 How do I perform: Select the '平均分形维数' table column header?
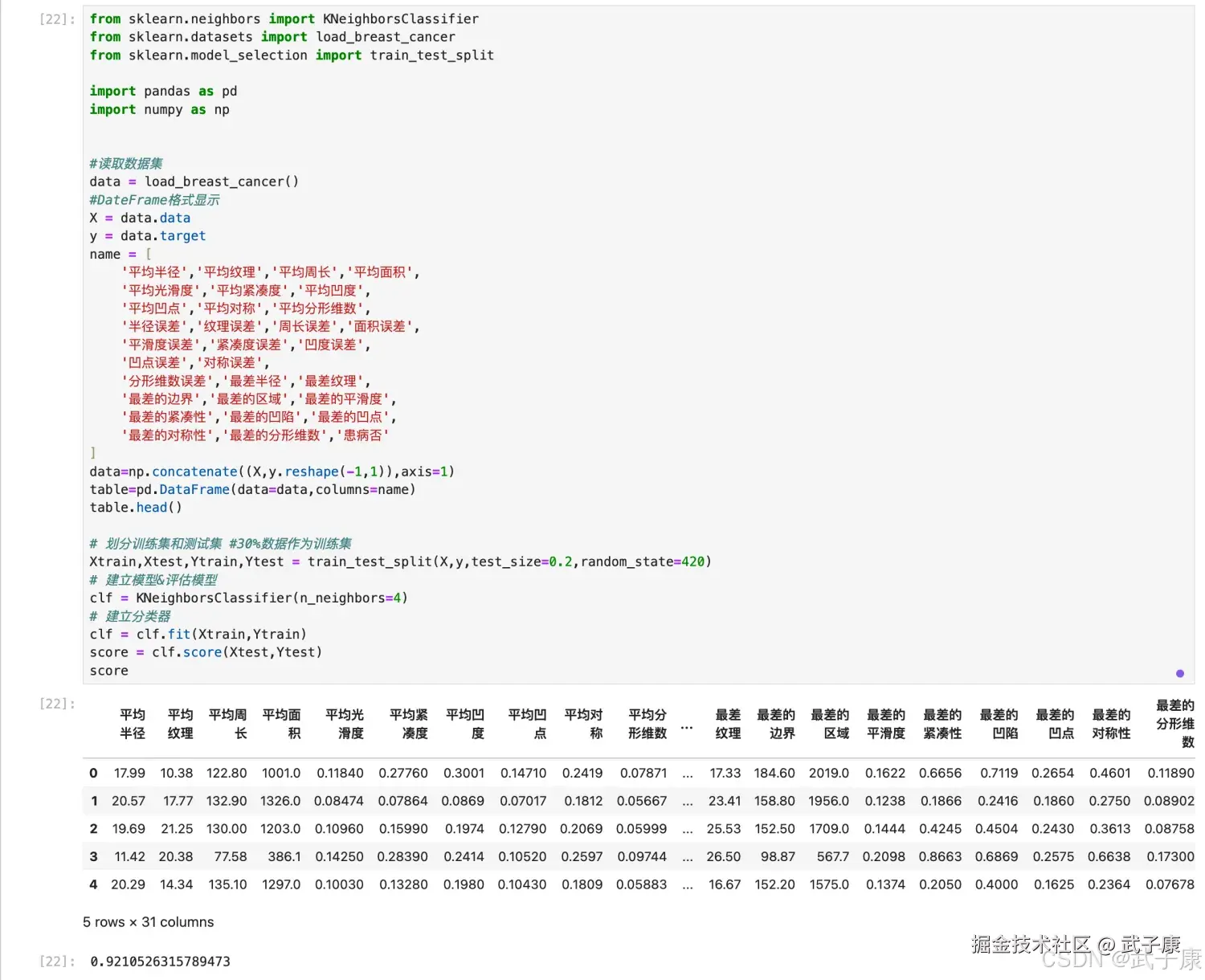click(x=647, y=724)
